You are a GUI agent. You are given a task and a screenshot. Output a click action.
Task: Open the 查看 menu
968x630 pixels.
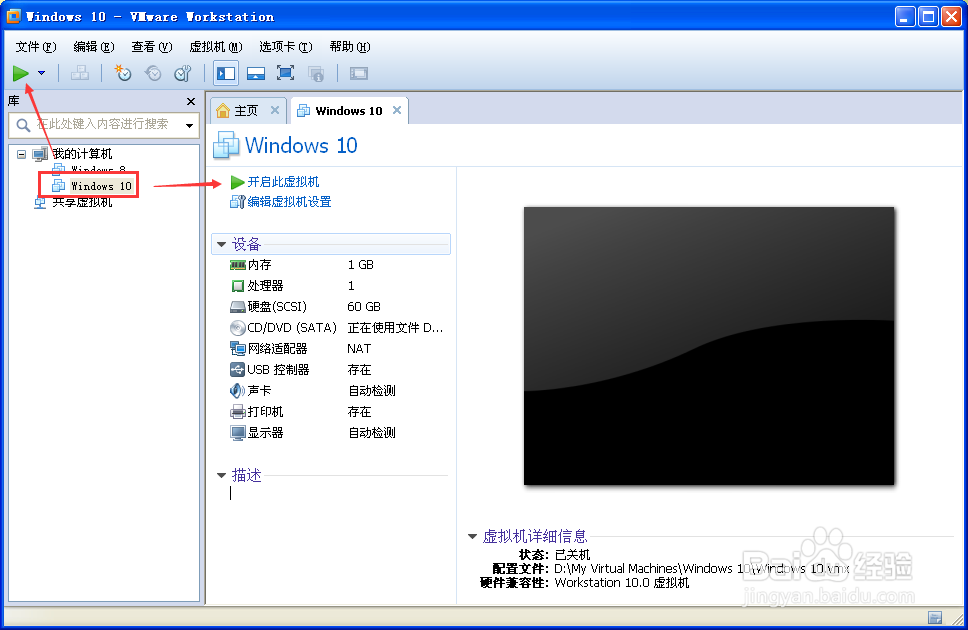152,47
